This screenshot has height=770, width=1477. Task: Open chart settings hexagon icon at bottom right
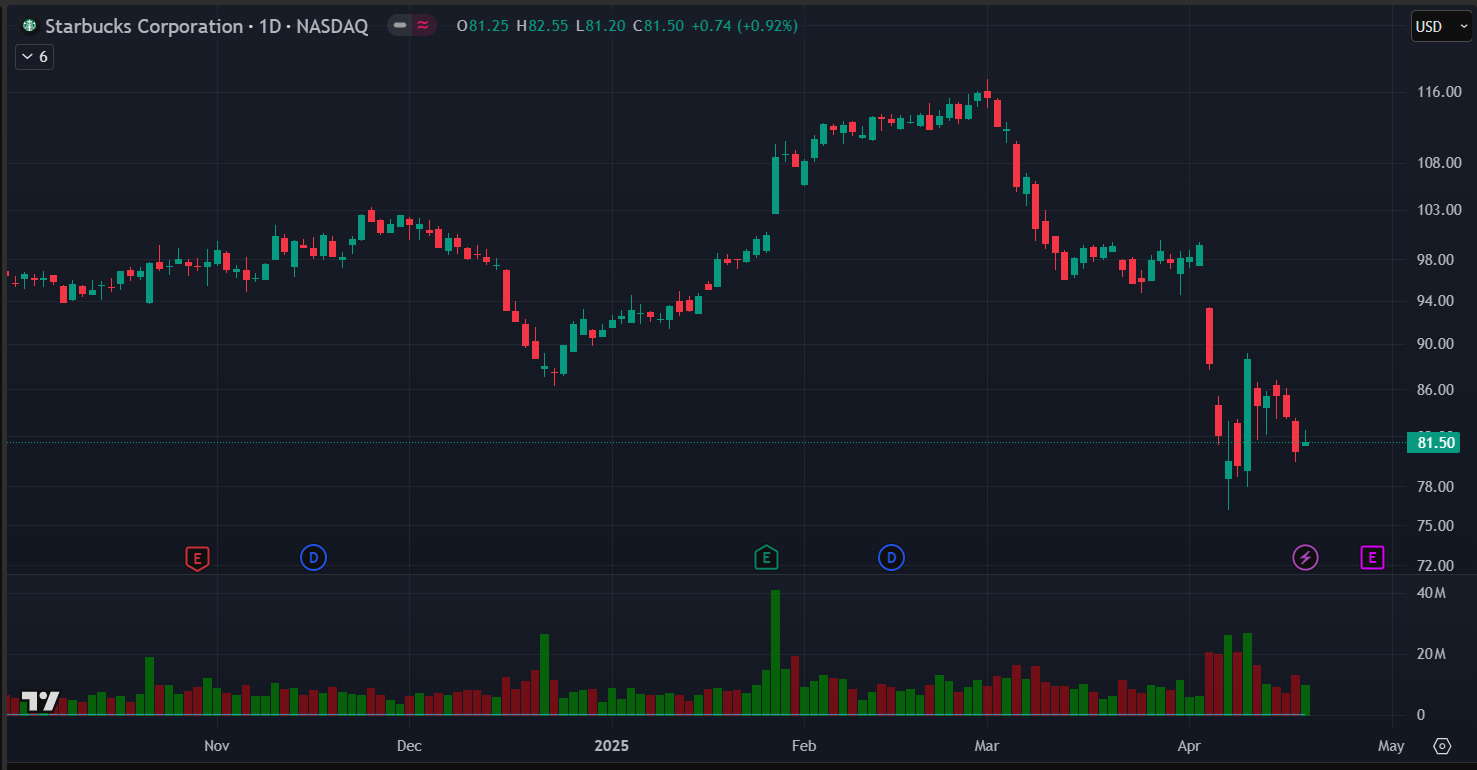pyautogui.click(x=1442, y=746)
